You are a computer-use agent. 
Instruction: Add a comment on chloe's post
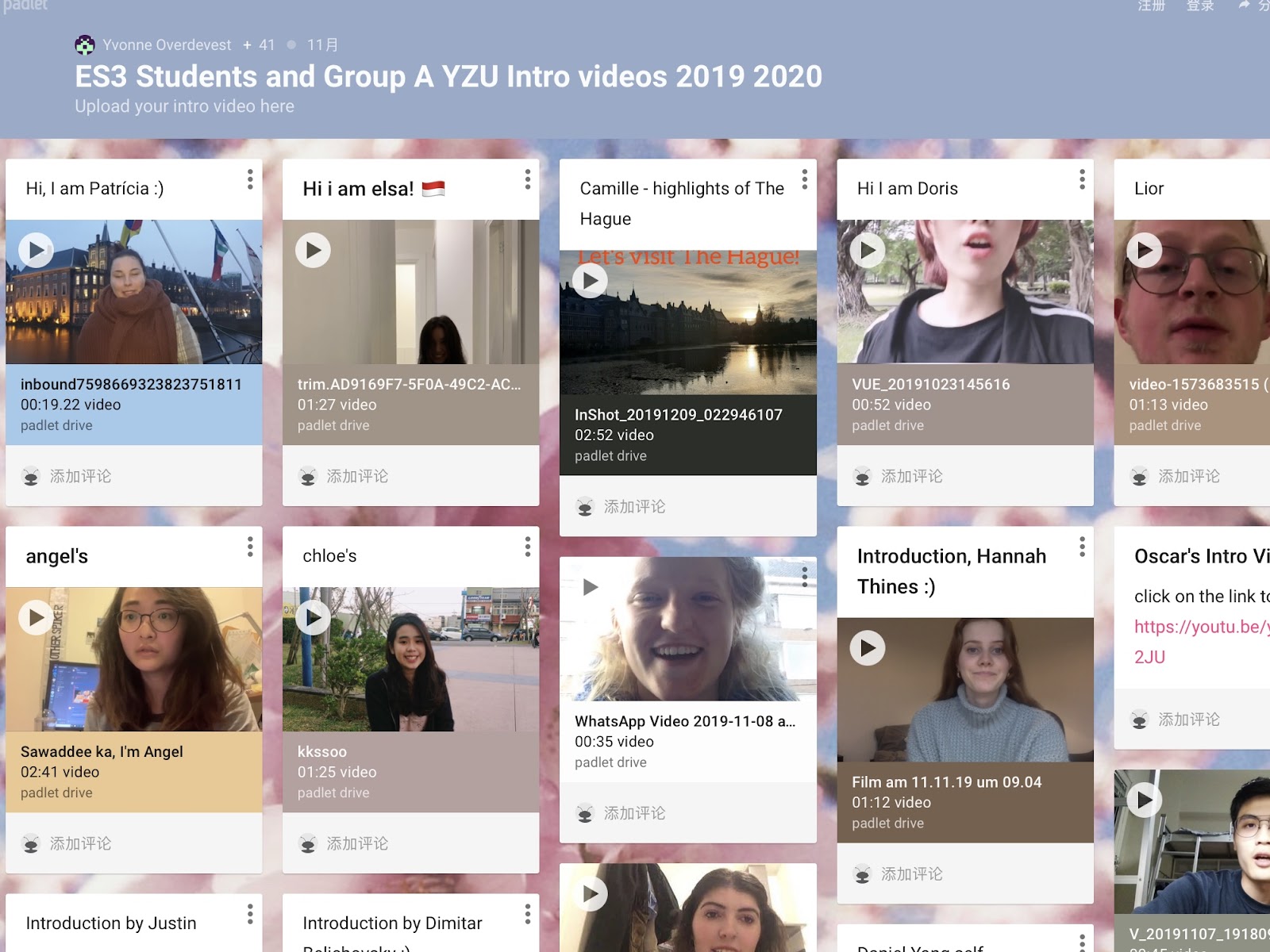[357, 843]
